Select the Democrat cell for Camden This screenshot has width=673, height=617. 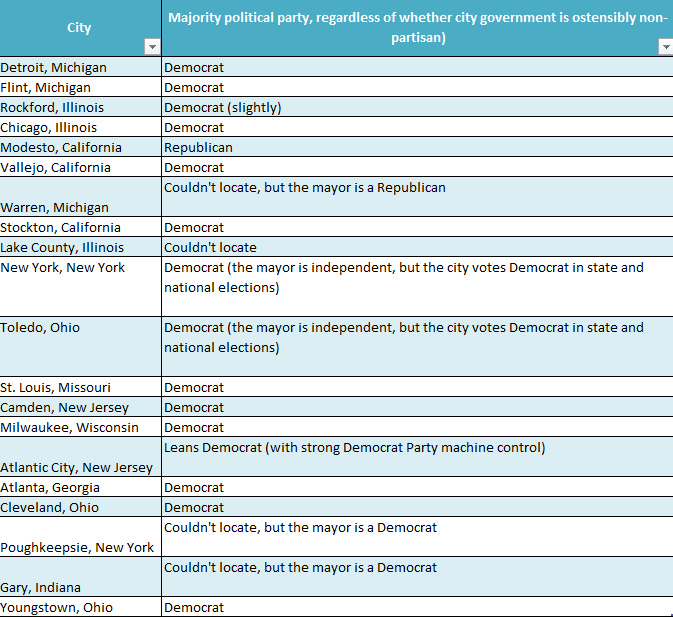418,407
